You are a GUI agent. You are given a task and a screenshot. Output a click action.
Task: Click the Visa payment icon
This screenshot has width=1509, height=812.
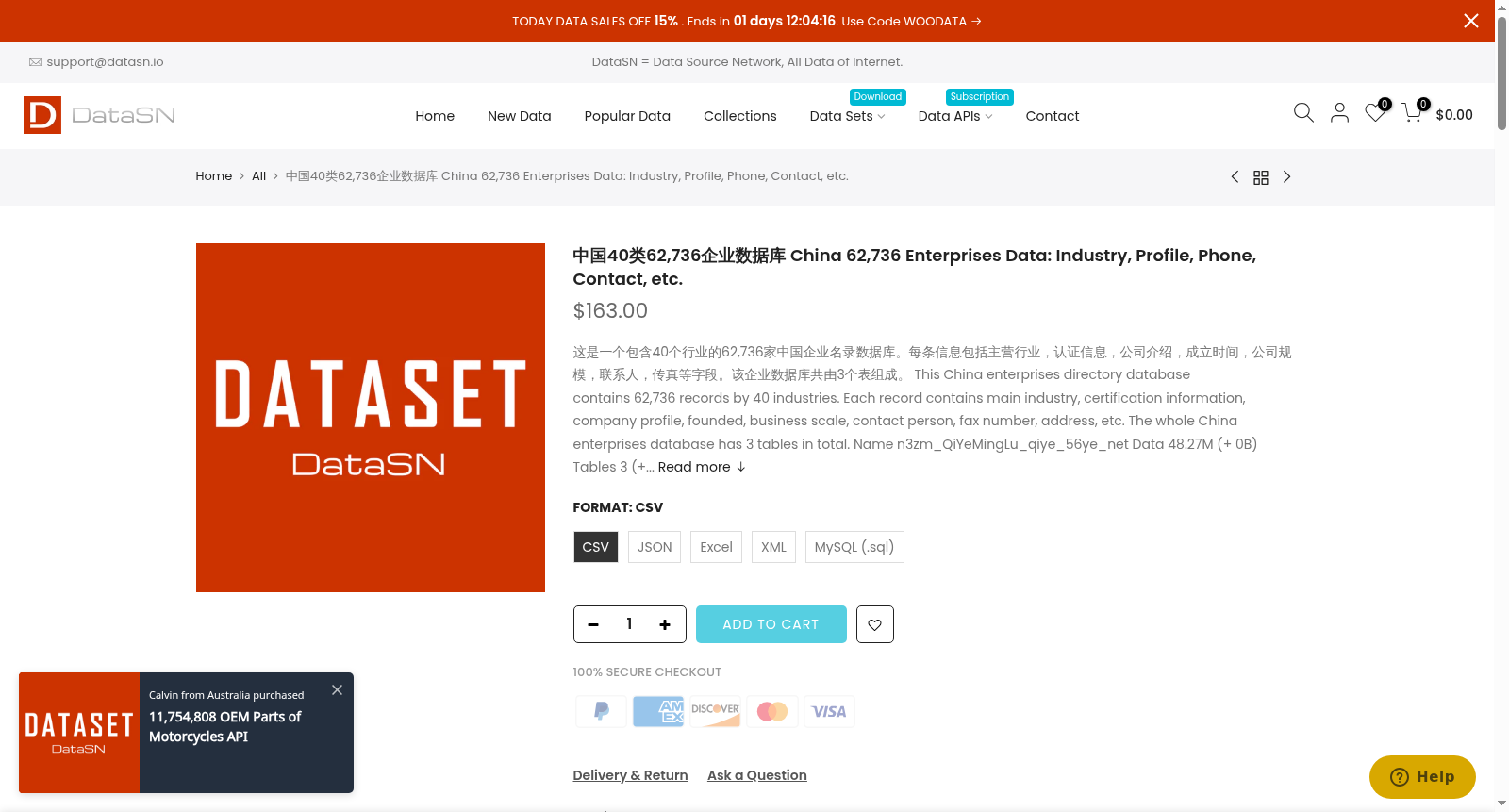coord(829,711)
